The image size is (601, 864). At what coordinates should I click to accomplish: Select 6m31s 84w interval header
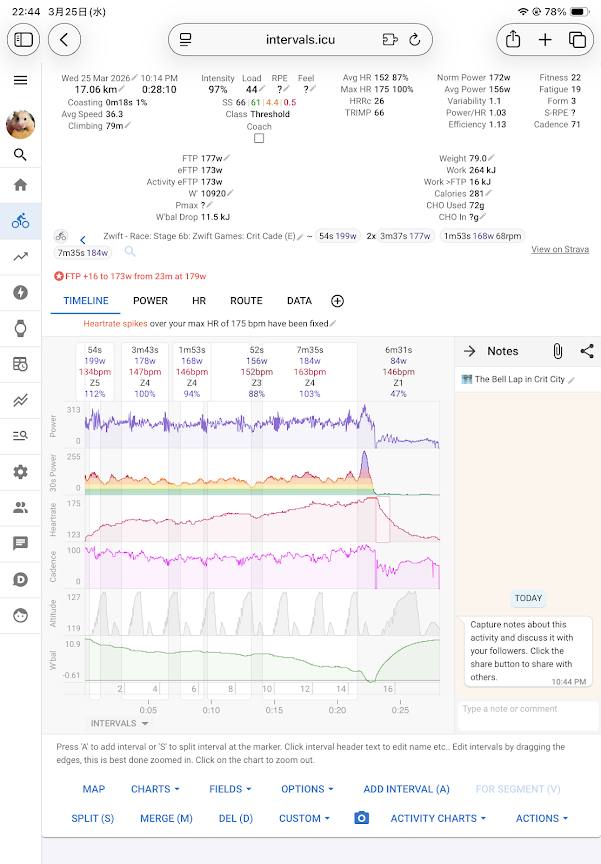click(x=398, y=371)
